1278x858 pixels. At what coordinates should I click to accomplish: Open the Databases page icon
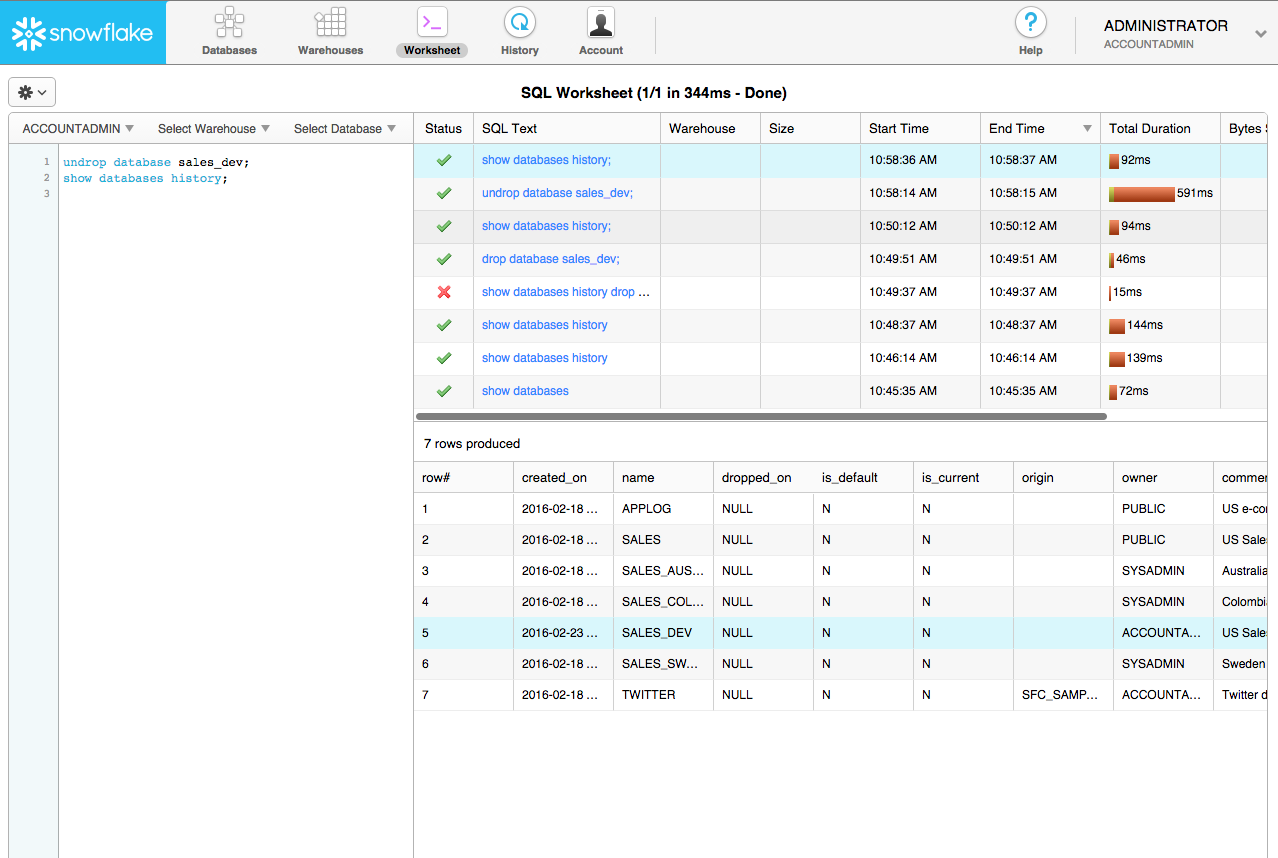coord(229,22)
